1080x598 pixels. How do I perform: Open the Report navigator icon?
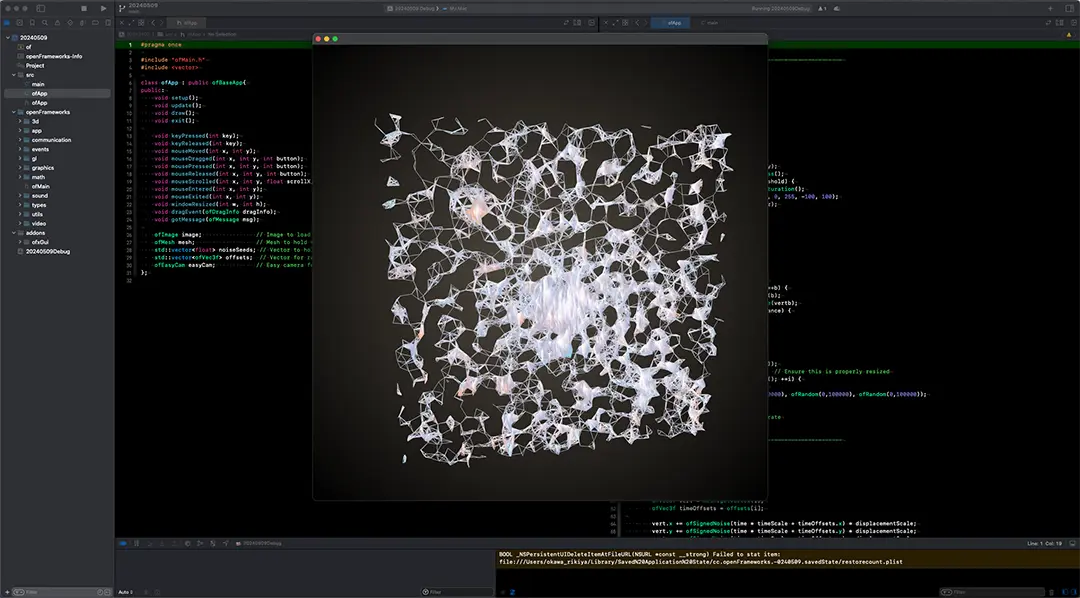click(108, 23)
